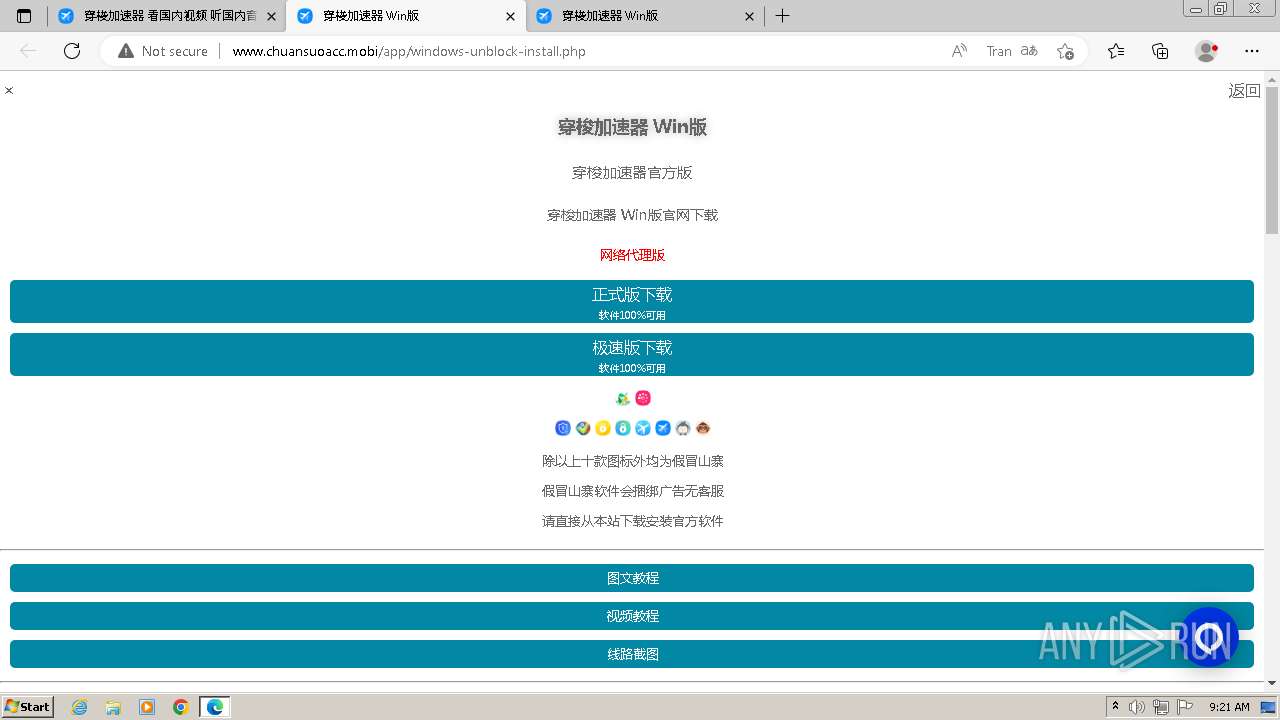1280x720 pixels.
Task: Close the third browser tab
Action: [750, 16]
